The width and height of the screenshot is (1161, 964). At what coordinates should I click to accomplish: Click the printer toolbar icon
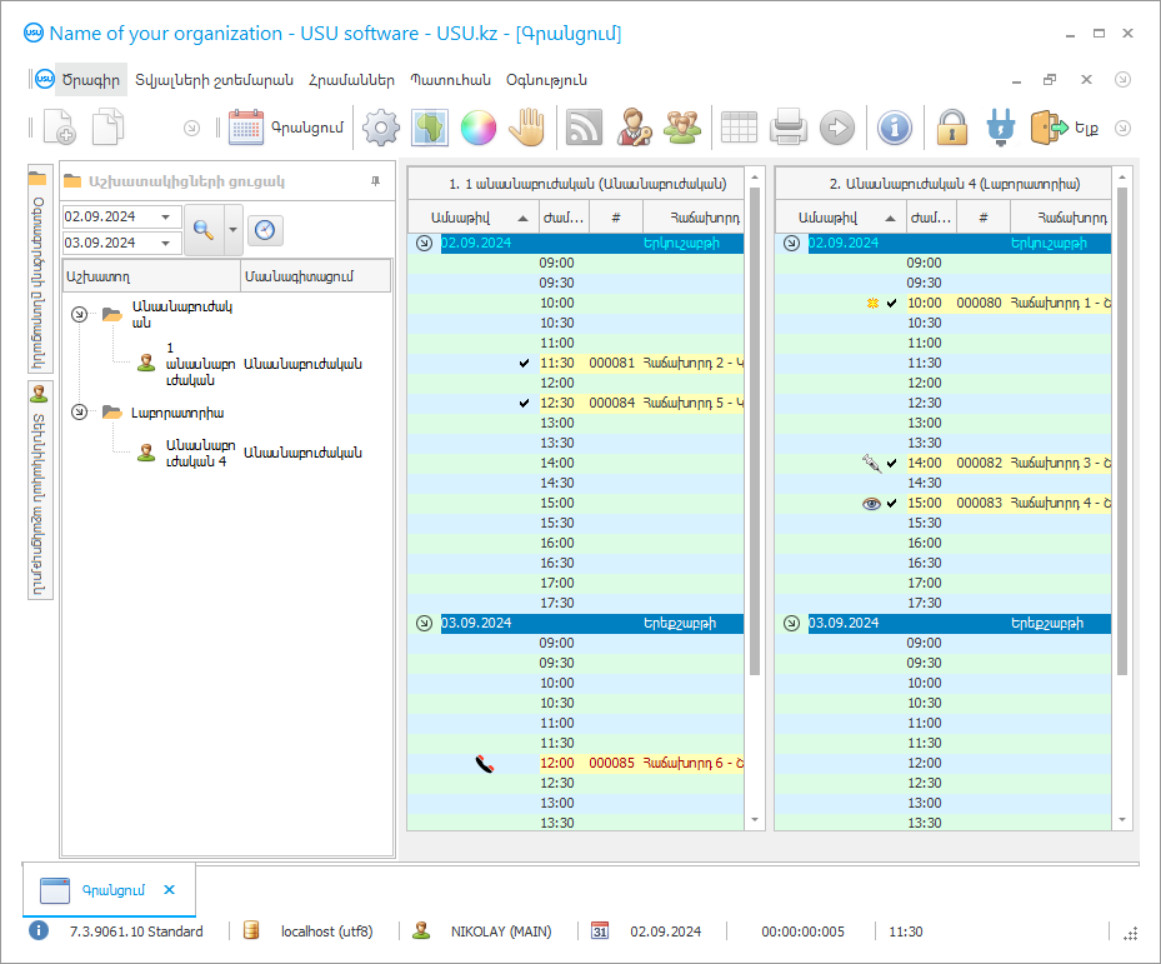(788, 128)
